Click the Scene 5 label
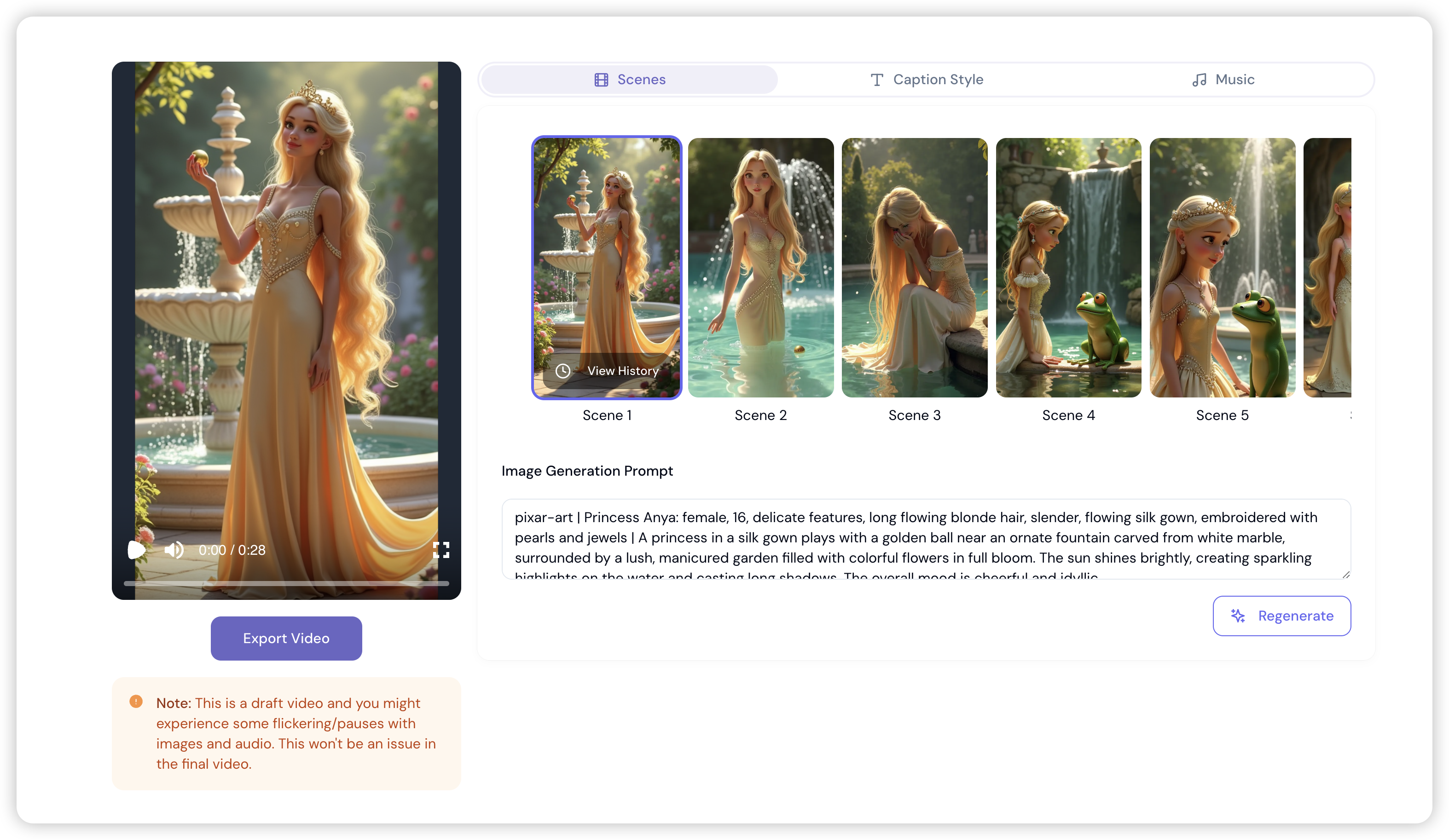This screenshot has height=840, width=1449. (1223, 415)
